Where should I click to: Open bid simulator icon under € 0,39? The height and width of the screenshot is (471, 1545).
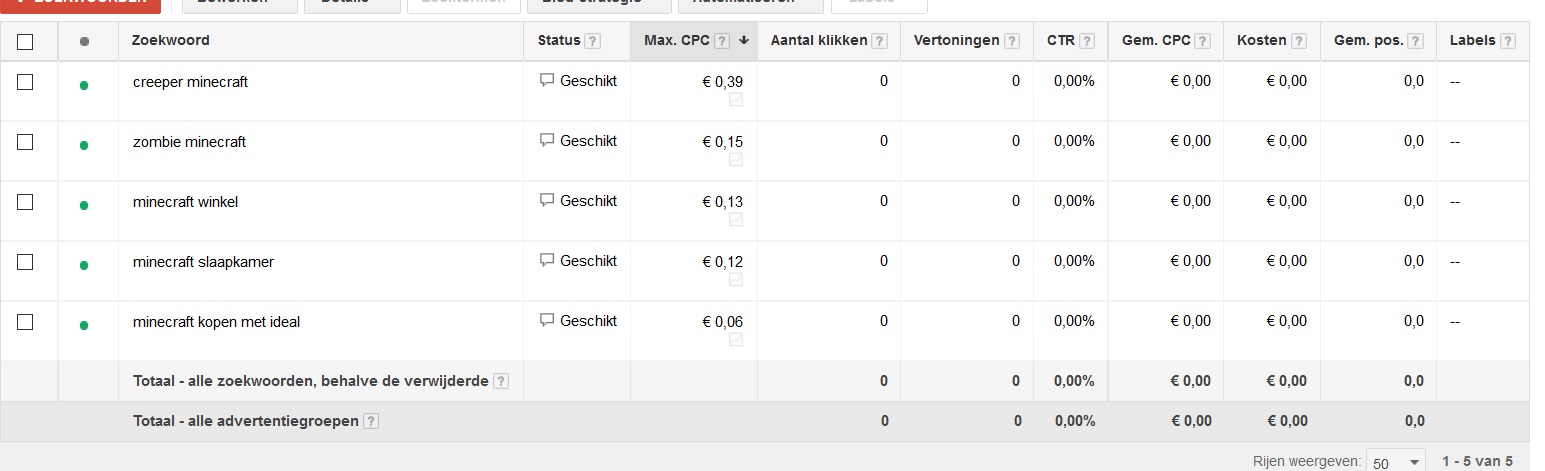[x=736, y=100]
